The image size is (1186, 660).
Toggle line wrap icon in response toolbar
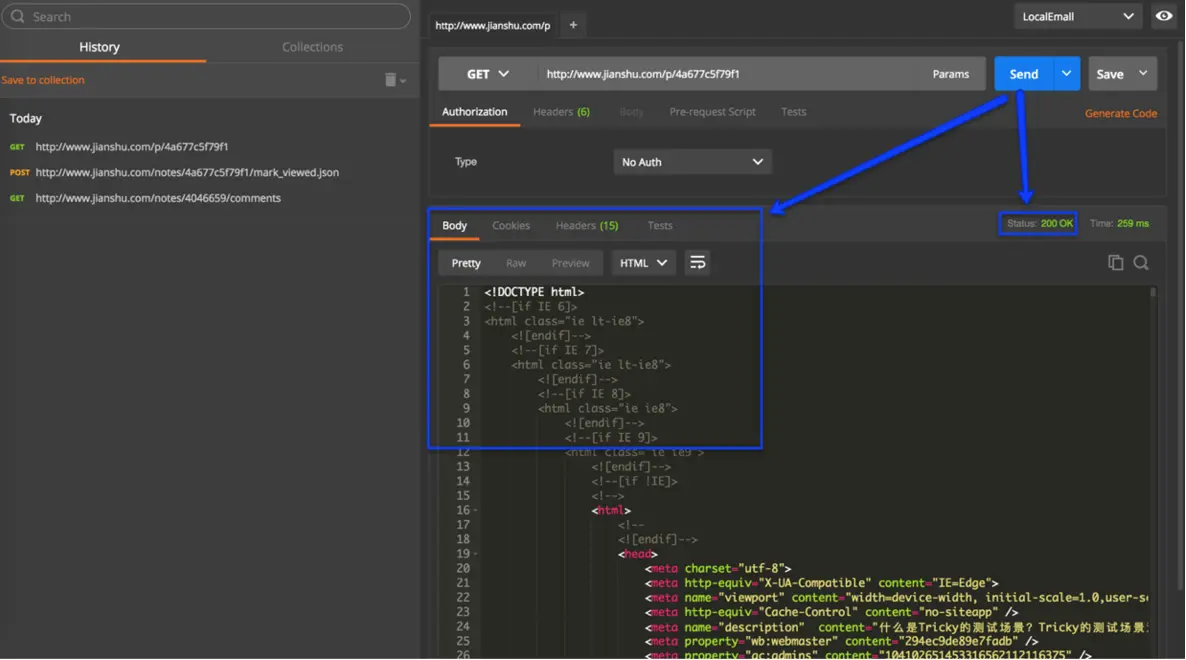[697, 263]
